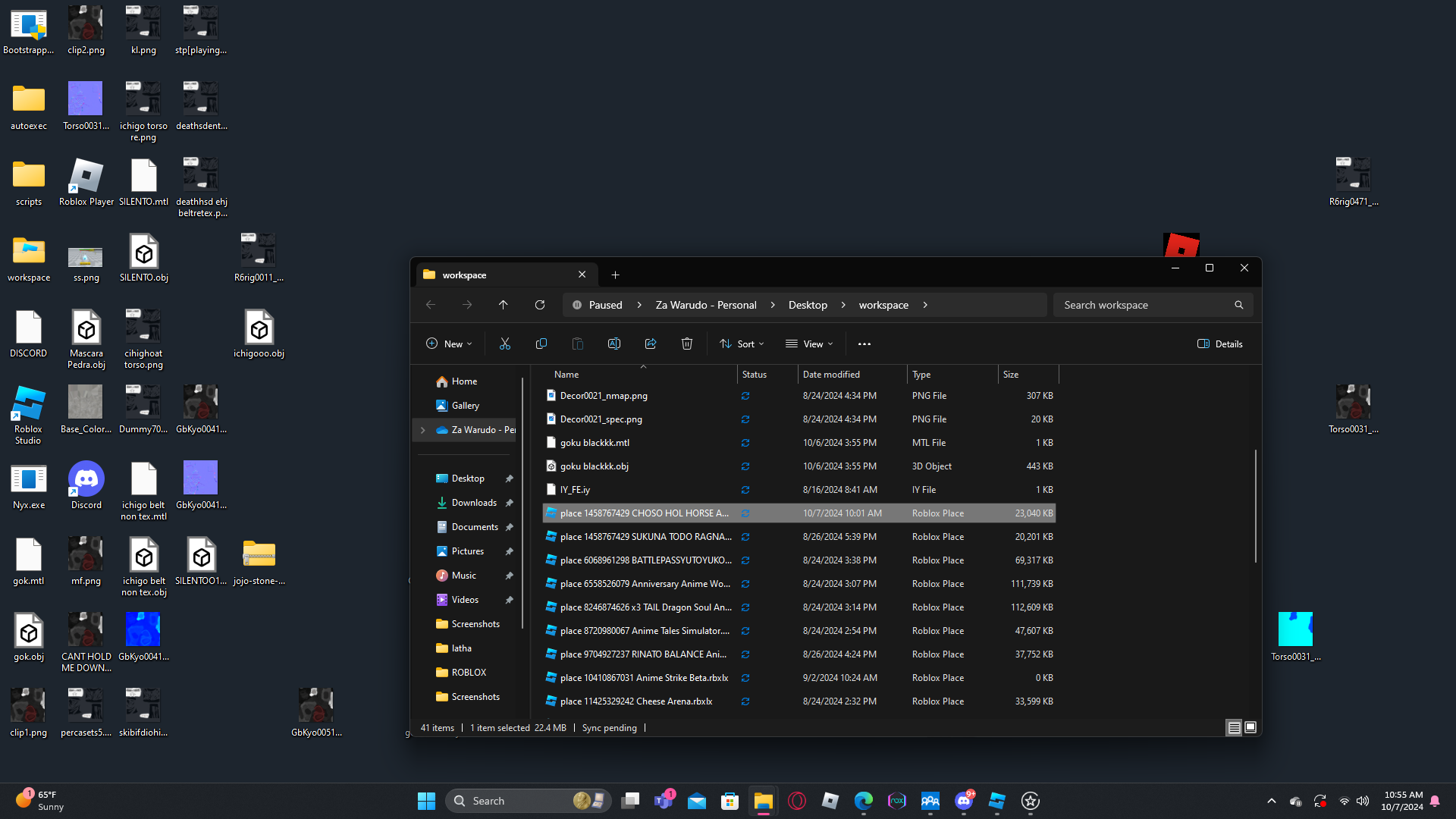The width and height of the screenshot is (1456, 819).
Task: Toggle the Details pane button
Action: click(x=1219, y=344)
